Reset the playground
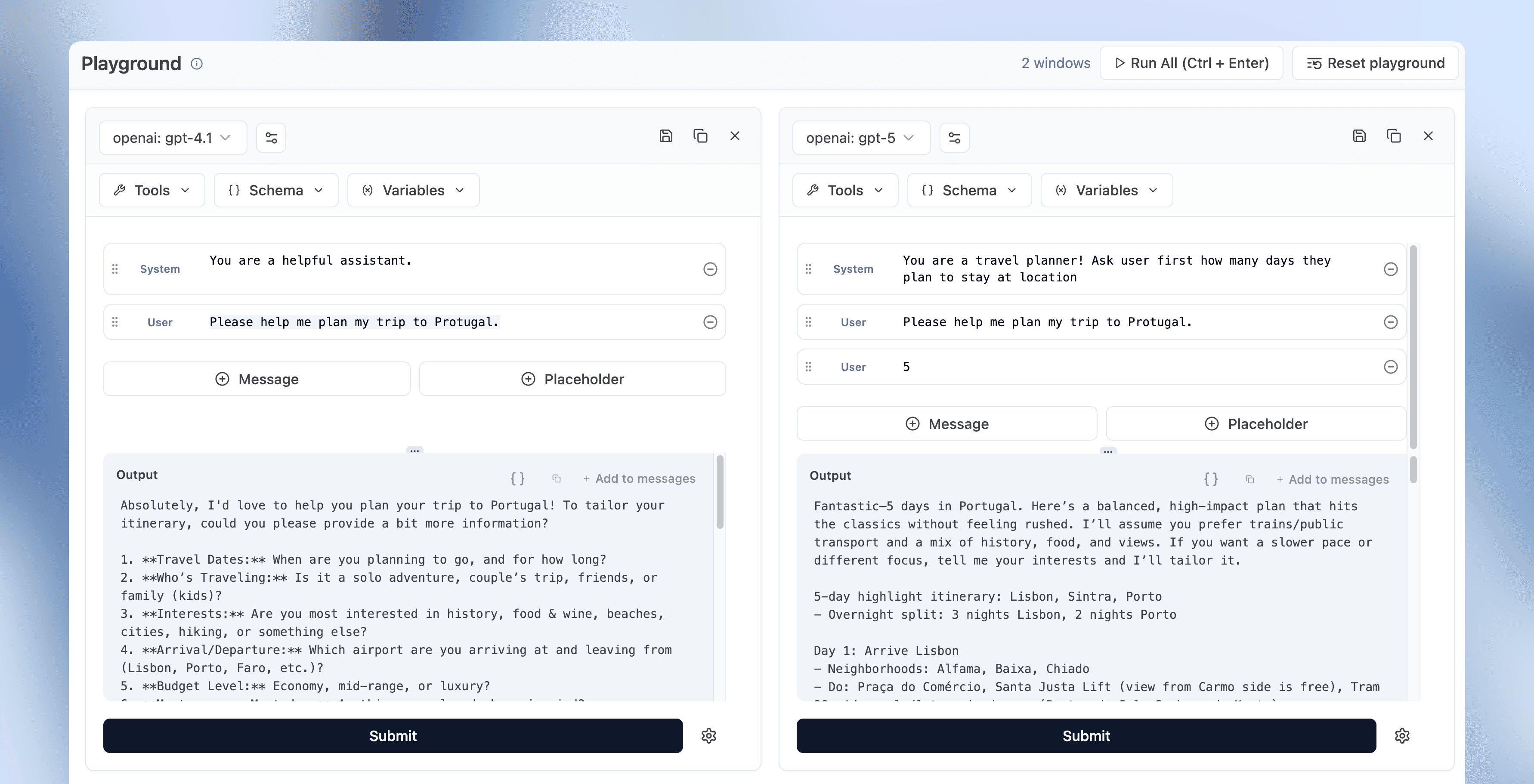Screen dimensions: 1534x784 [1375, 62]
